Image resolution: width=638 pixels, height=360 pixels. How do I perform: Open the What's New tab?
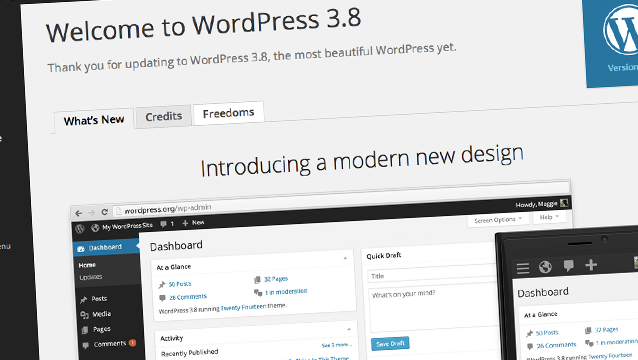(x=94, y=120)
